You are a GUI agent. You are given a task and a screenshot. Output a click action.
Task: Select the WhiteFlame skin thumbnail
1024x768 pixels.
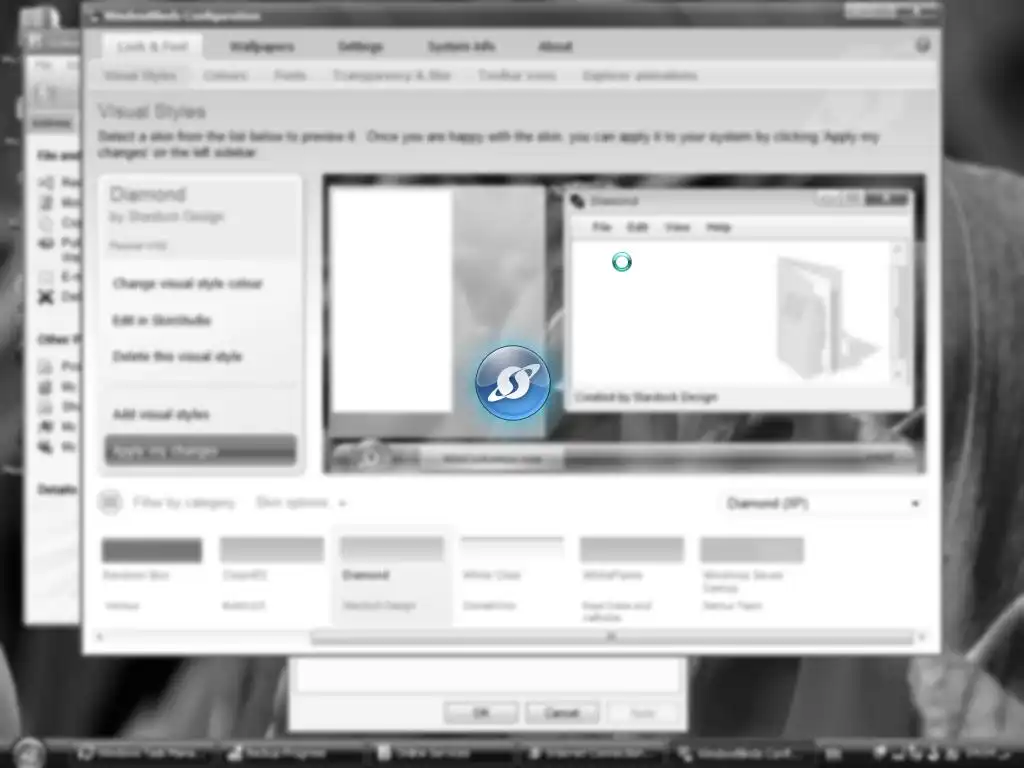(x=632, y=550)
